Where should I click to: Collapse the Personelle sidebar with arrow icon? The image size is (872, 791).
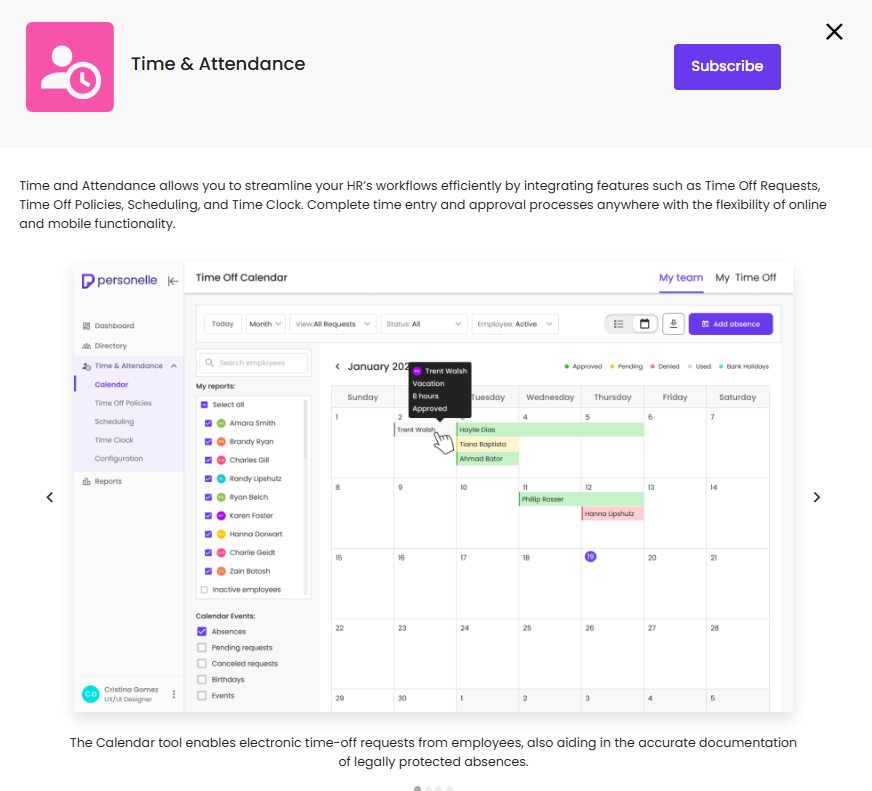tap(173, 281)
